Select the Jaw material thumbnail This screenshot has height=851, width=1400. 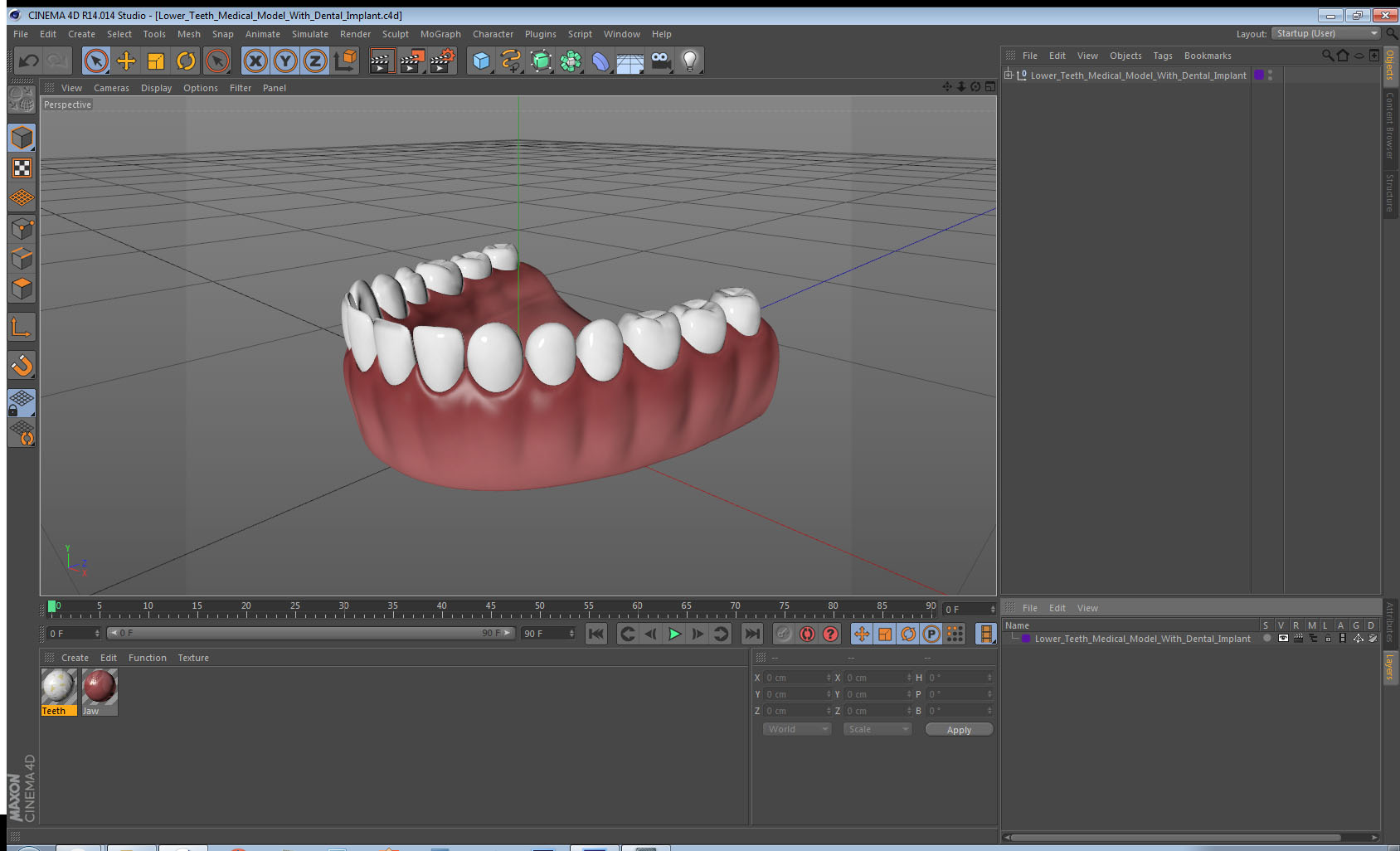[100, 687]
